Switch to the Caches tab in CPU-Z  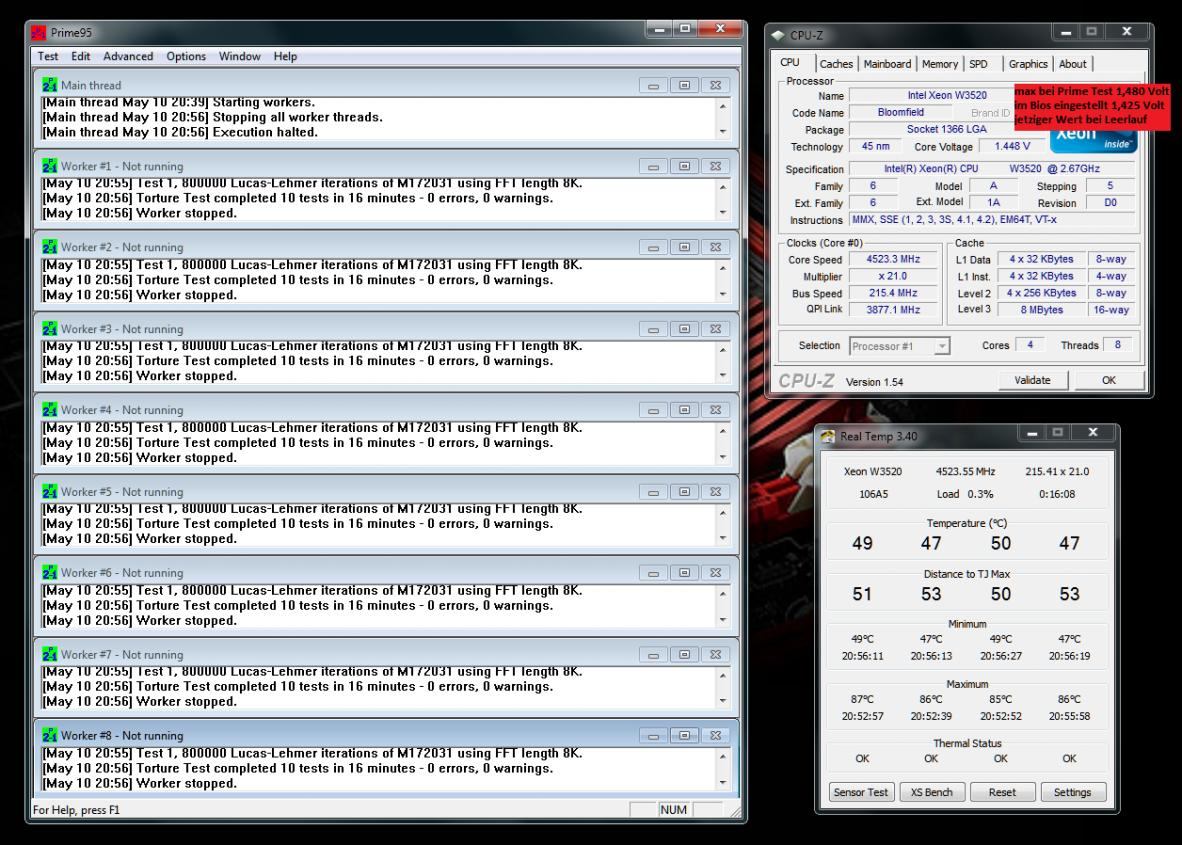836,64
